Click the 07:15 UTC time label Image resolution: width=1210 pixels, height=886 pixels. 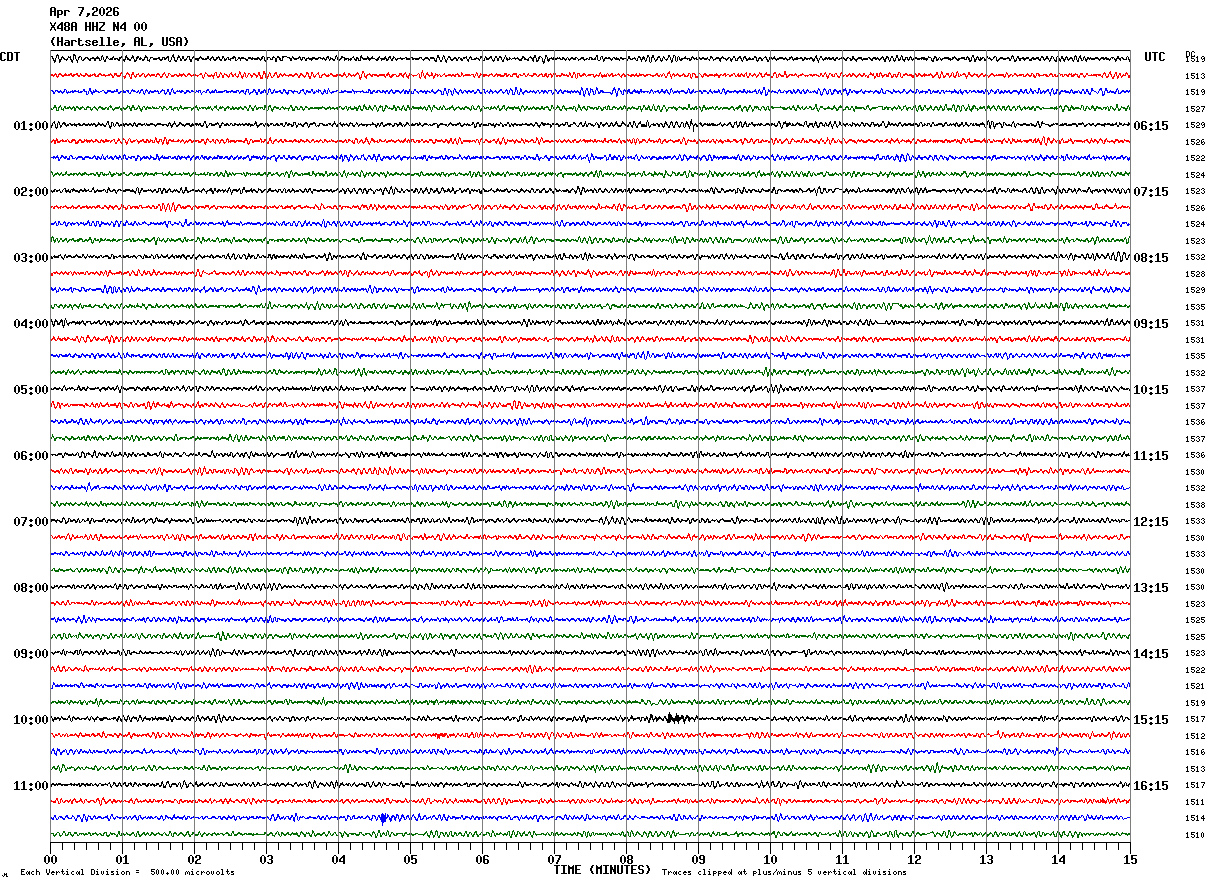1151,192
